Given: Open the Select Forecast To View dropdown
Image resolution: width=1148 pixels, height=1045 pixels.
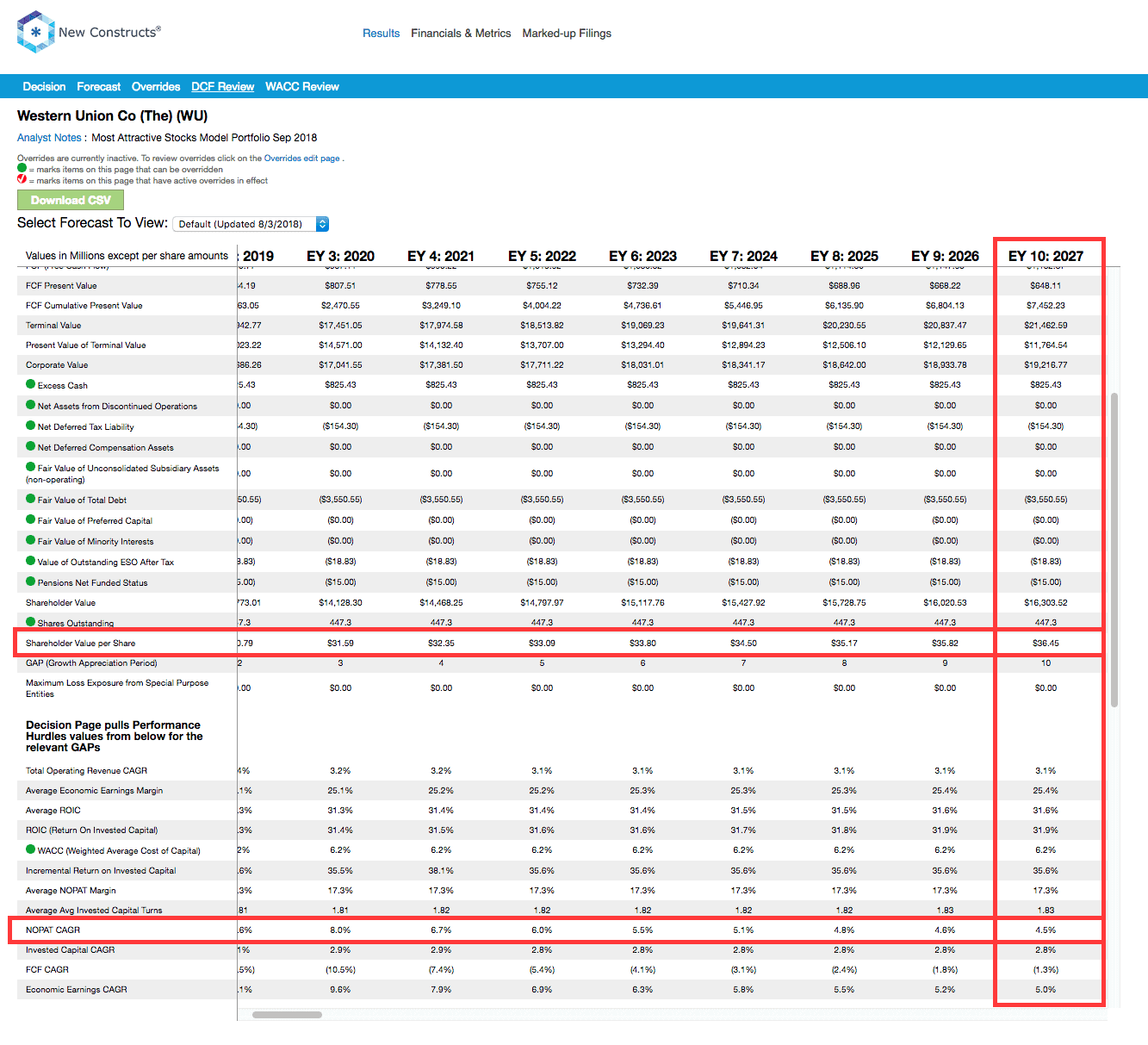Looking at the screenshot, I should (x=251, y=224).
